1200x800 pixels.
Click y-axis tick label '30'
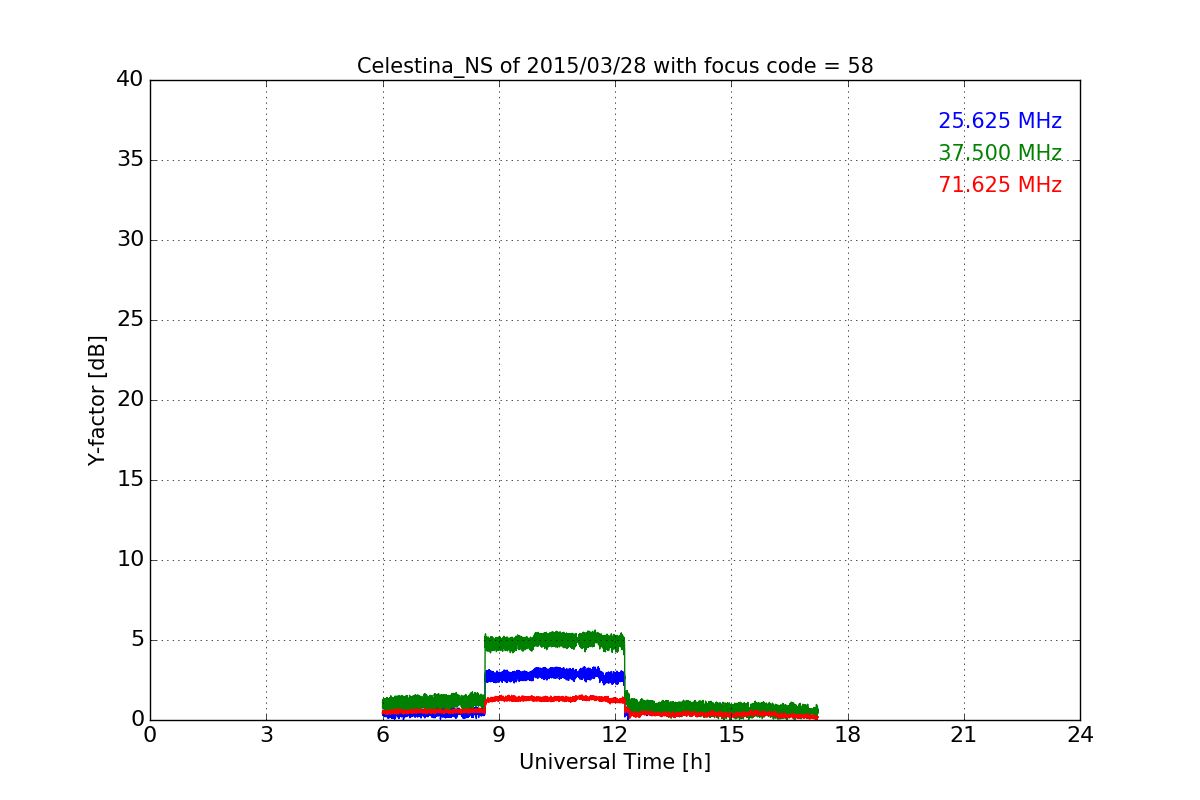click(130, 240)
